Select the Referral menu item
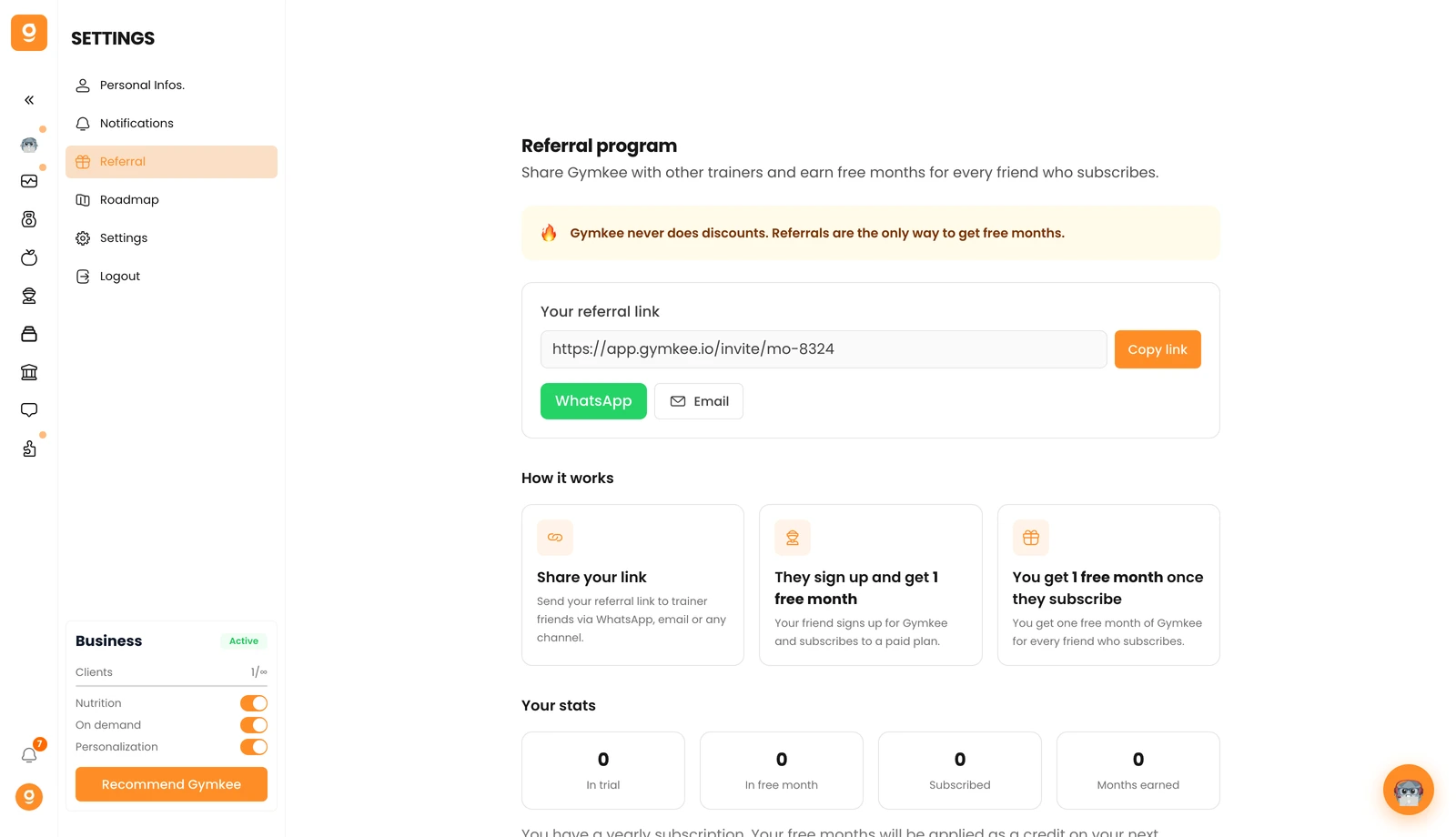The image size is (1456, 837). (x=171, y=162)
